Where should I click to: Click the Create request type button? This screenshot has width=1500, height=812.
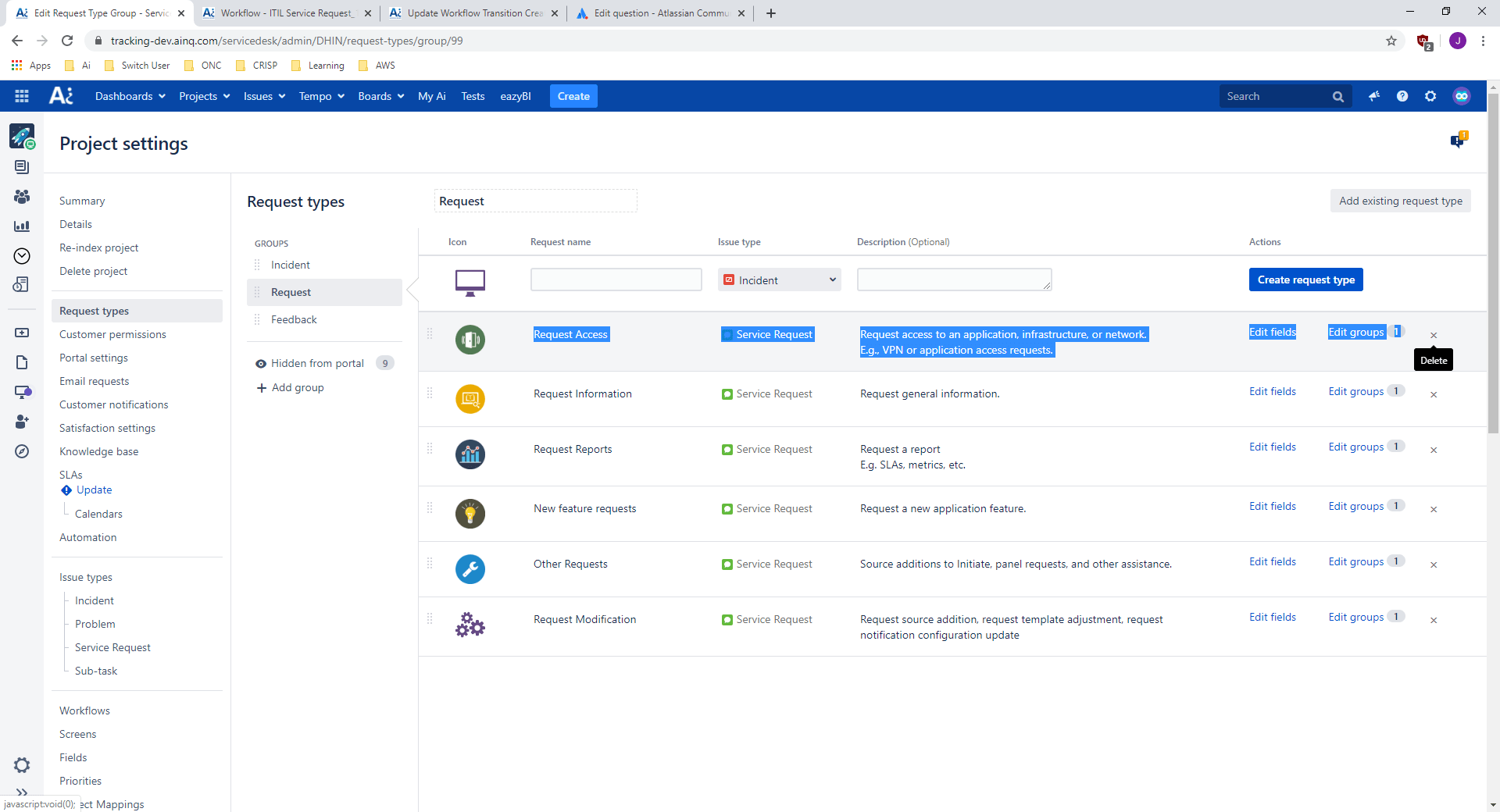click(1305, 279)
